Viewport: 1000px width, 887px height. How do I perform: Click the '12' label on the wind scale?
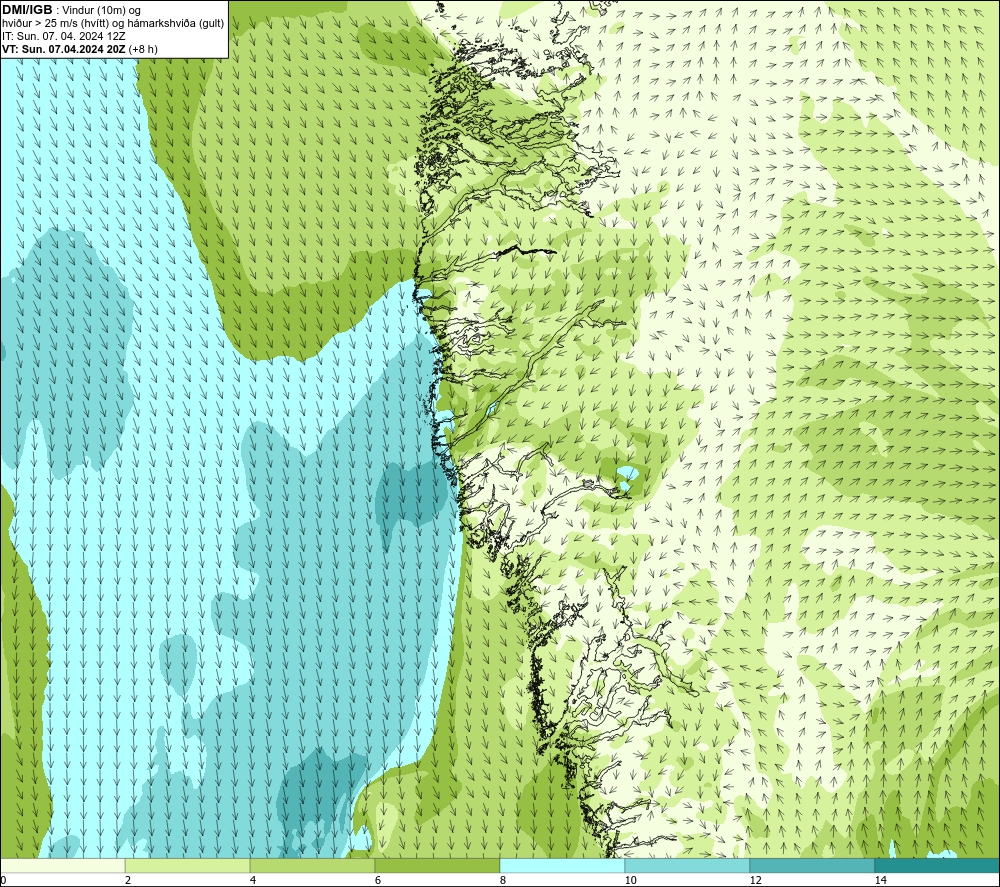[x=755, y=880]
